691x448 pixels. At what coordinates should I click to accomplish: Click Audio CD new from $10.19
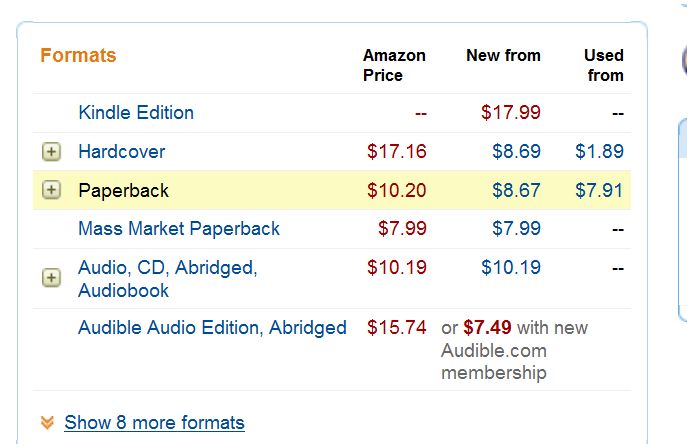[511, 268]
